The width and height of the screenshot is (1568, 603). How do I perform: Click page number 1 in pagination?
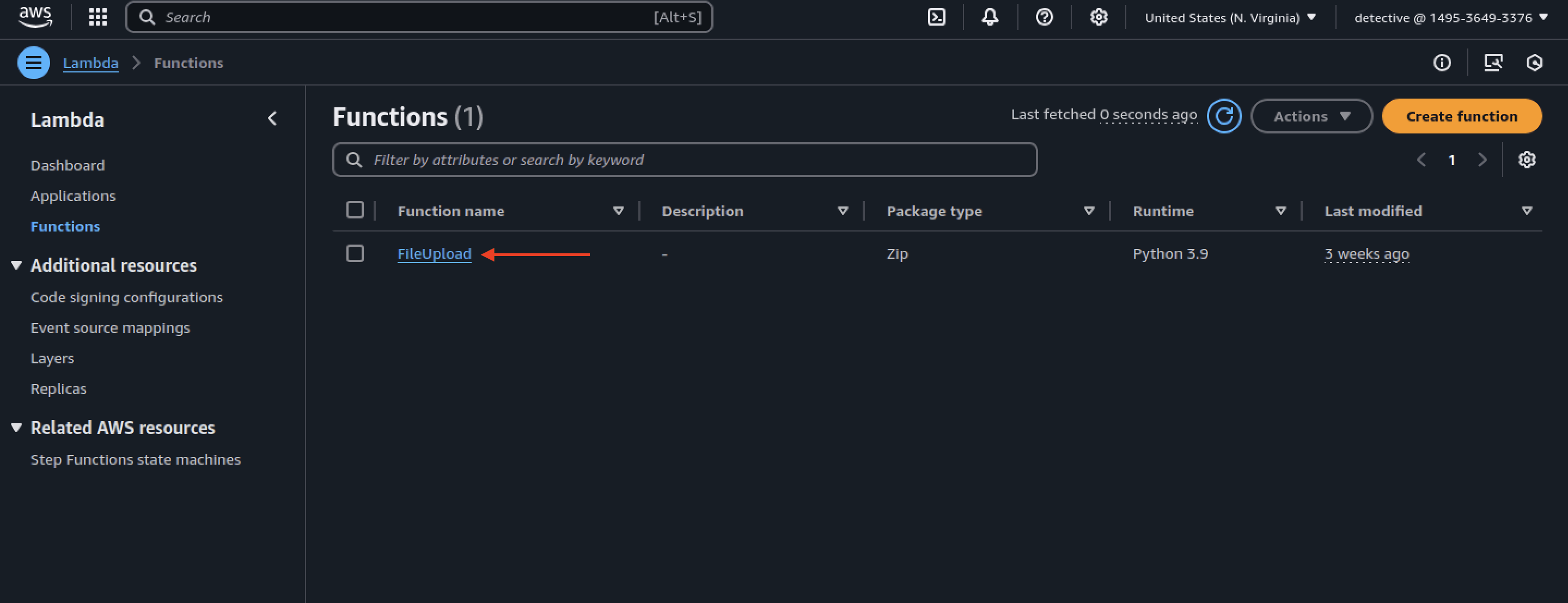[1452, 160]
